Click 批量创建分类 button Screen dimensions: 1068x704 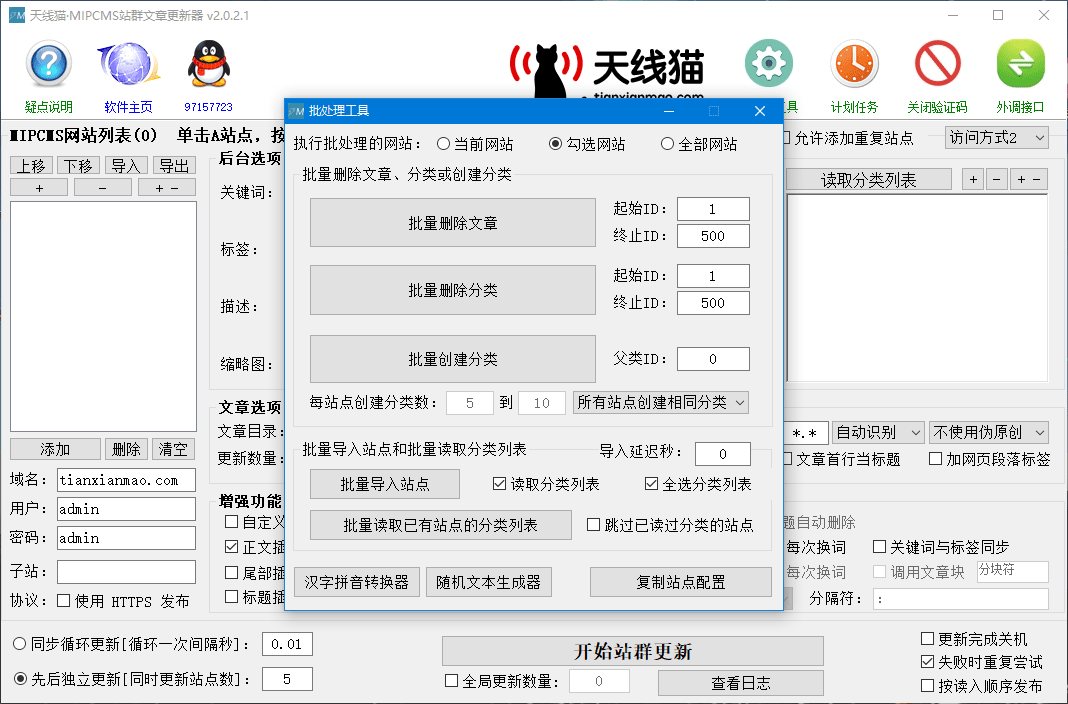click(452, 359)
